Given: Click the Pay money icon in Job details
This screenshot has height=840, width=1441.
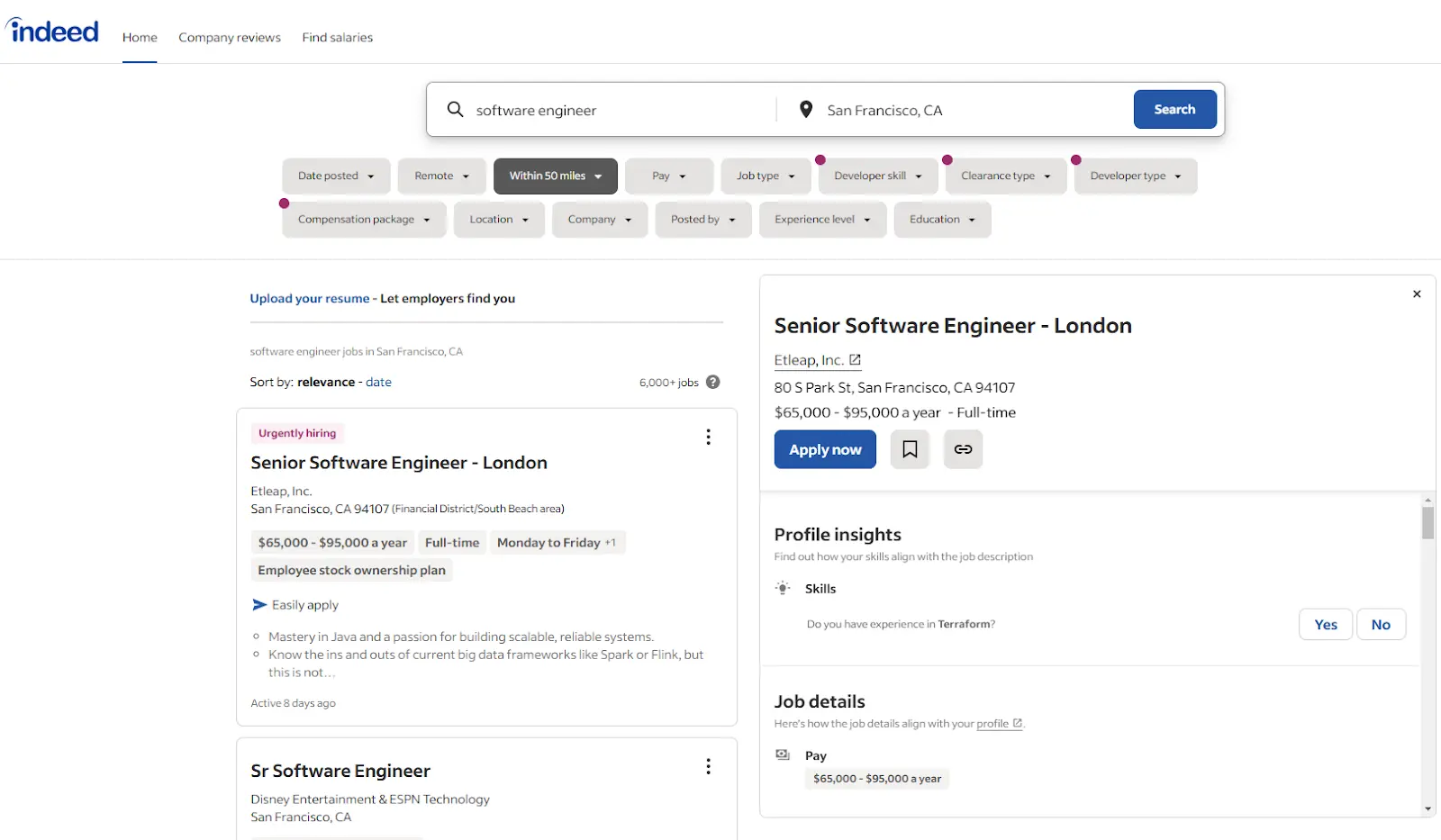Looking at the screenshot, I should (x=783, y=754).
